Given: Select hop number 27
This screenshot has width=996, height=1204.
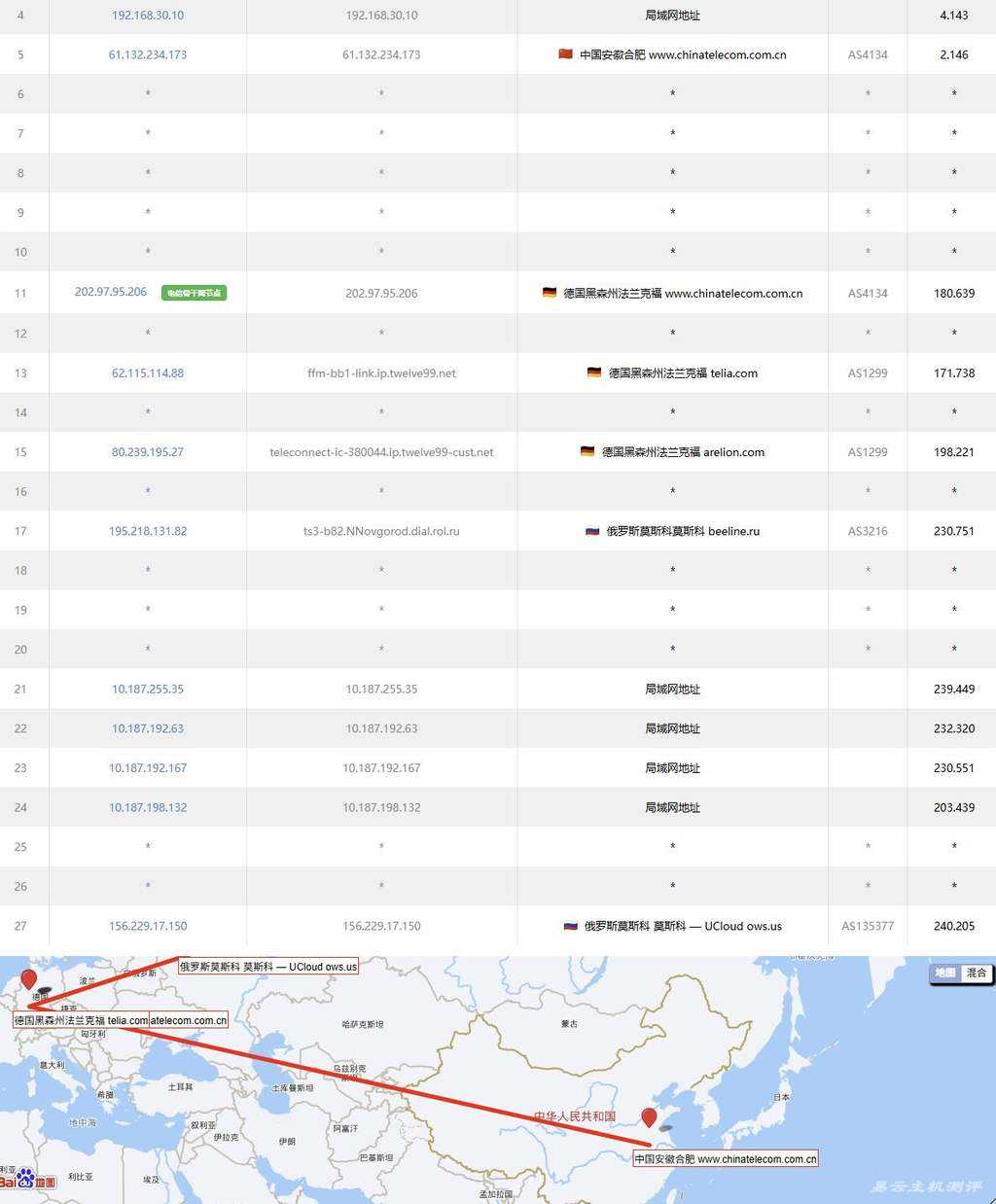Looking at the screenshot, I should (x=20, y=927).
